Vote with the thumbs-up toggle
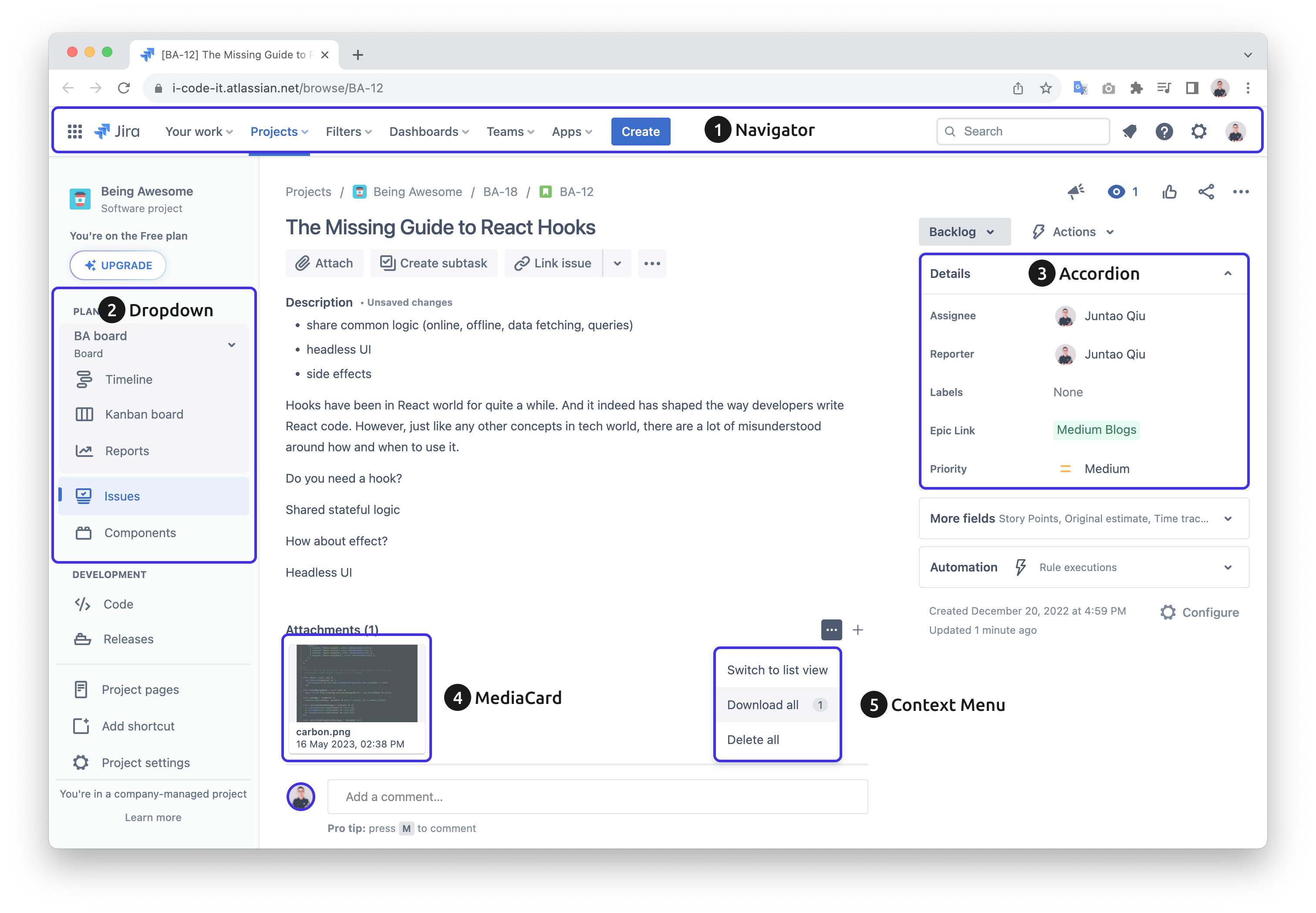 pyautogui.click(x=1169, y=192)
